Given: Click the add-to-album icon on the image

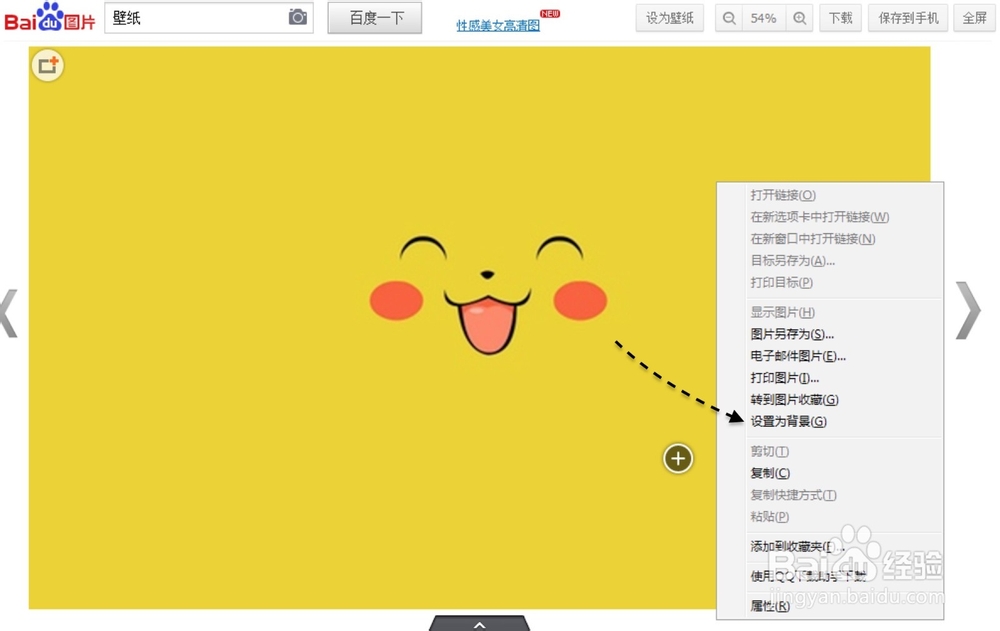Looking at the screenshot, I should pos(48,65).
